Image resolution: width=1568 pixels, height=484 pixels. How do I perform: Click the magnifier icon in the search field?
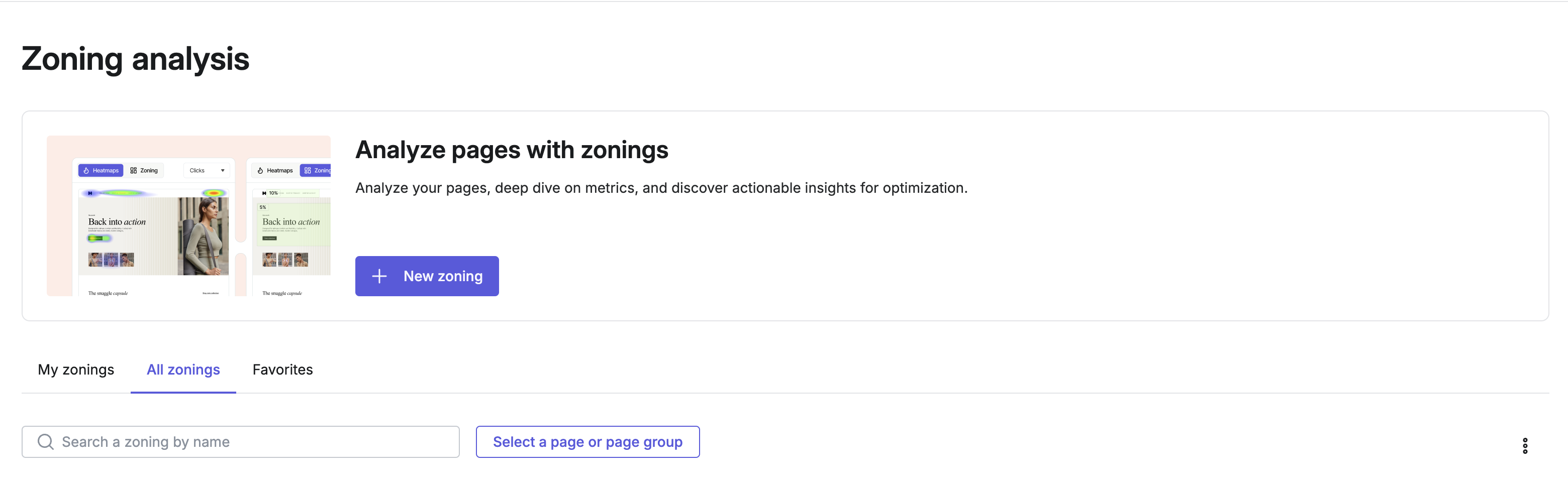click(45, 441)
